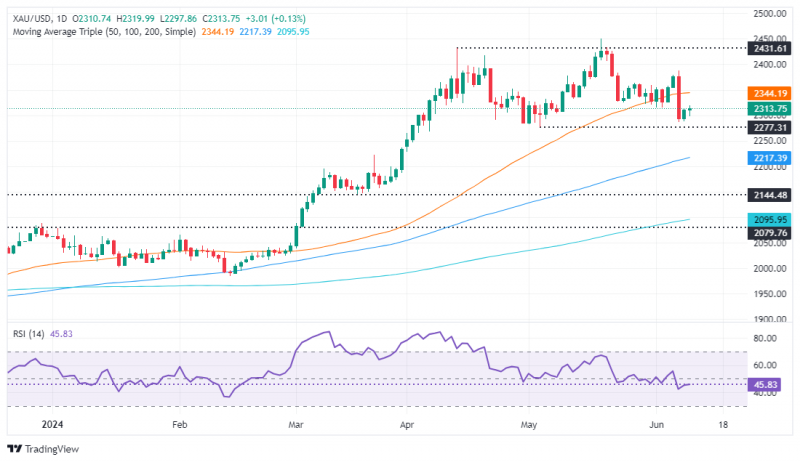Click the orange 2344.19 MA50 legend value
This screenshot has width=800, height=462.
(218, 32)
